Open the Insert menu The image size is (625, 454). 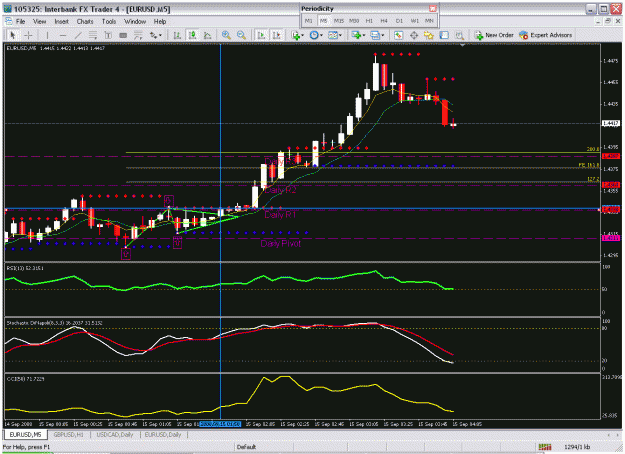pyautogui.click(x=61, y=22)
